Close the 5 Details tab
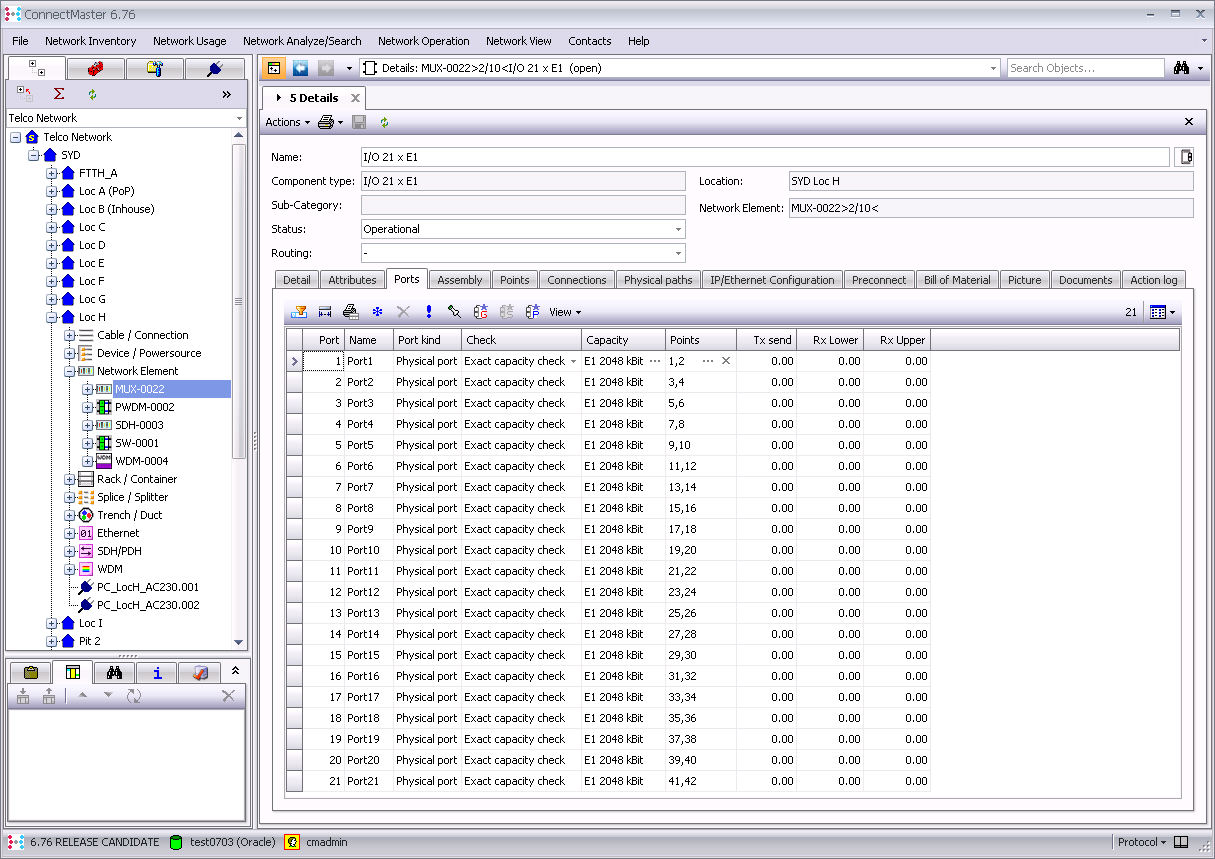The width and height of the screenshot is (1215, 859). coord(355,98)
